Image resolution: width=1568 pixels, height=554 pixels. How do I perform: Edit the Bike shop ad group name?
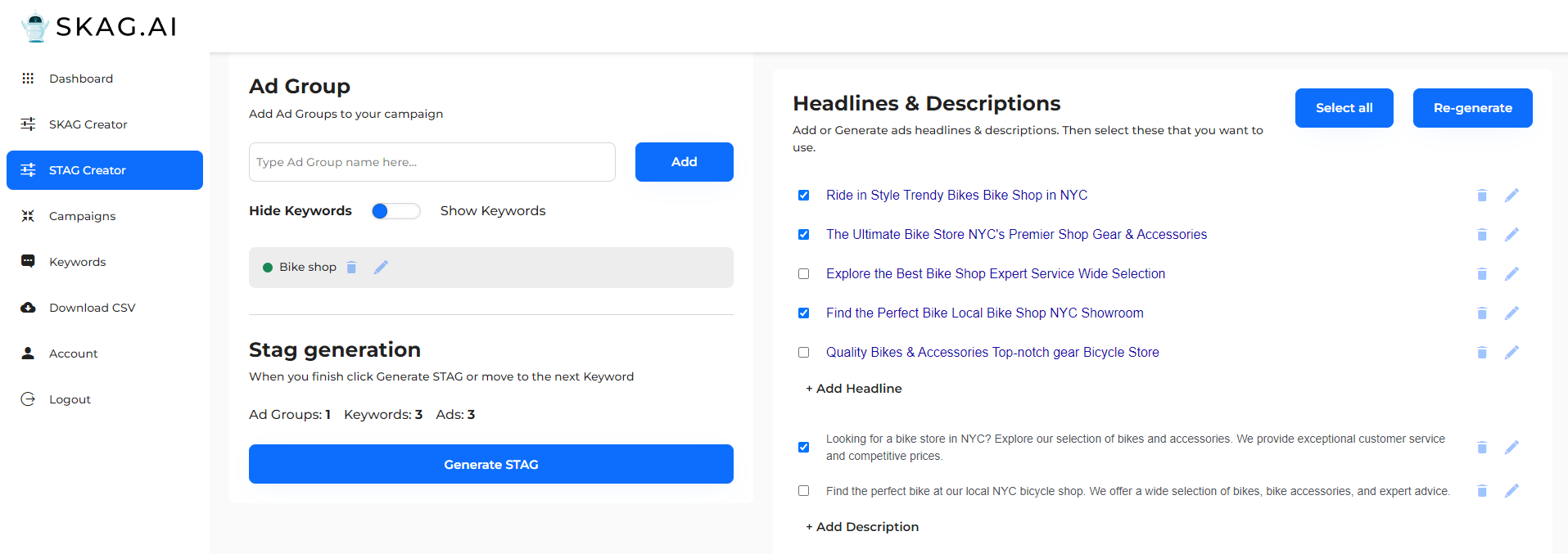(x=381, y=267)
